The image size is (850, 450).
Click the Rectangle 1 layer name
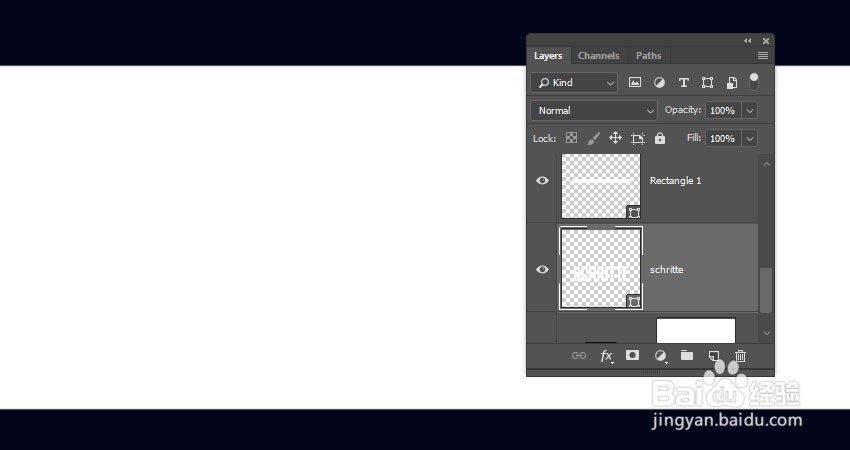pyautogui.click(x=675, y=181)
